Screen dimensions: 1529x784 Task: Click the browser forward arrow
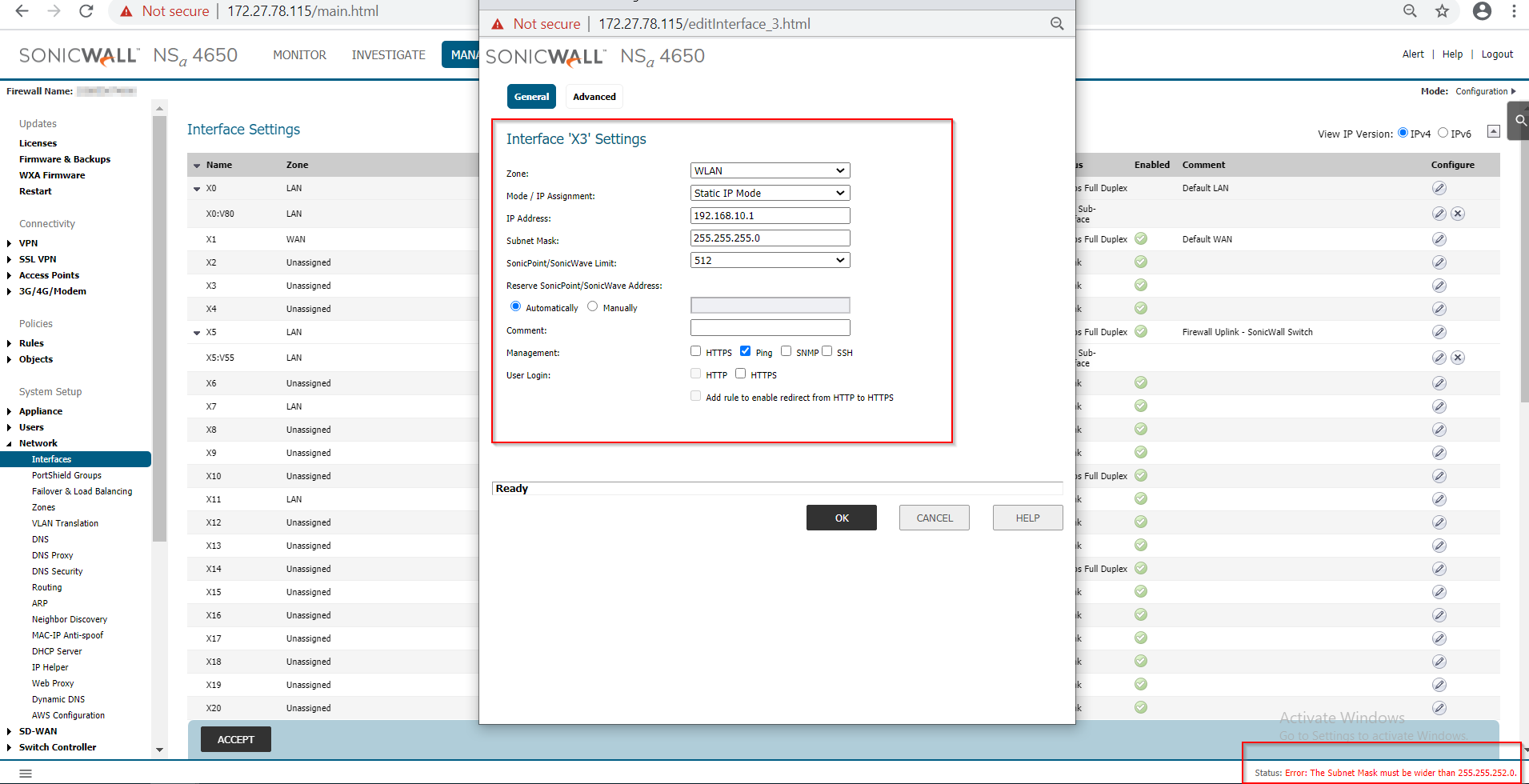pyautogui.click(x=54, y=11)
